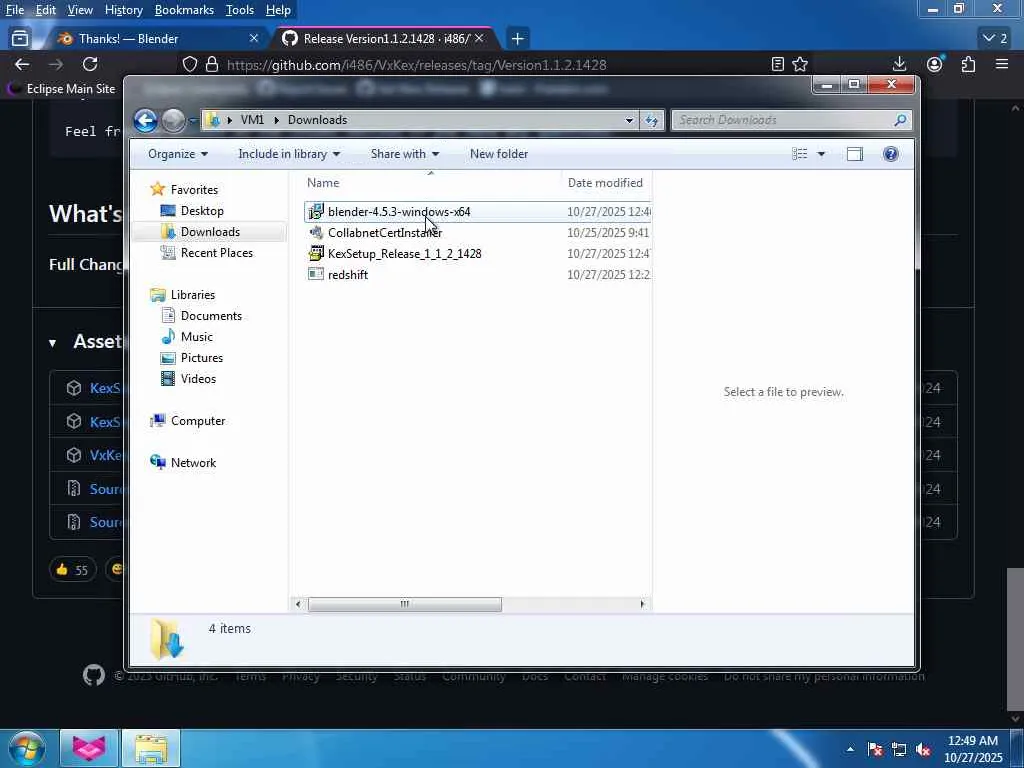Open Explorer Help question mark icon

point(891,154)
